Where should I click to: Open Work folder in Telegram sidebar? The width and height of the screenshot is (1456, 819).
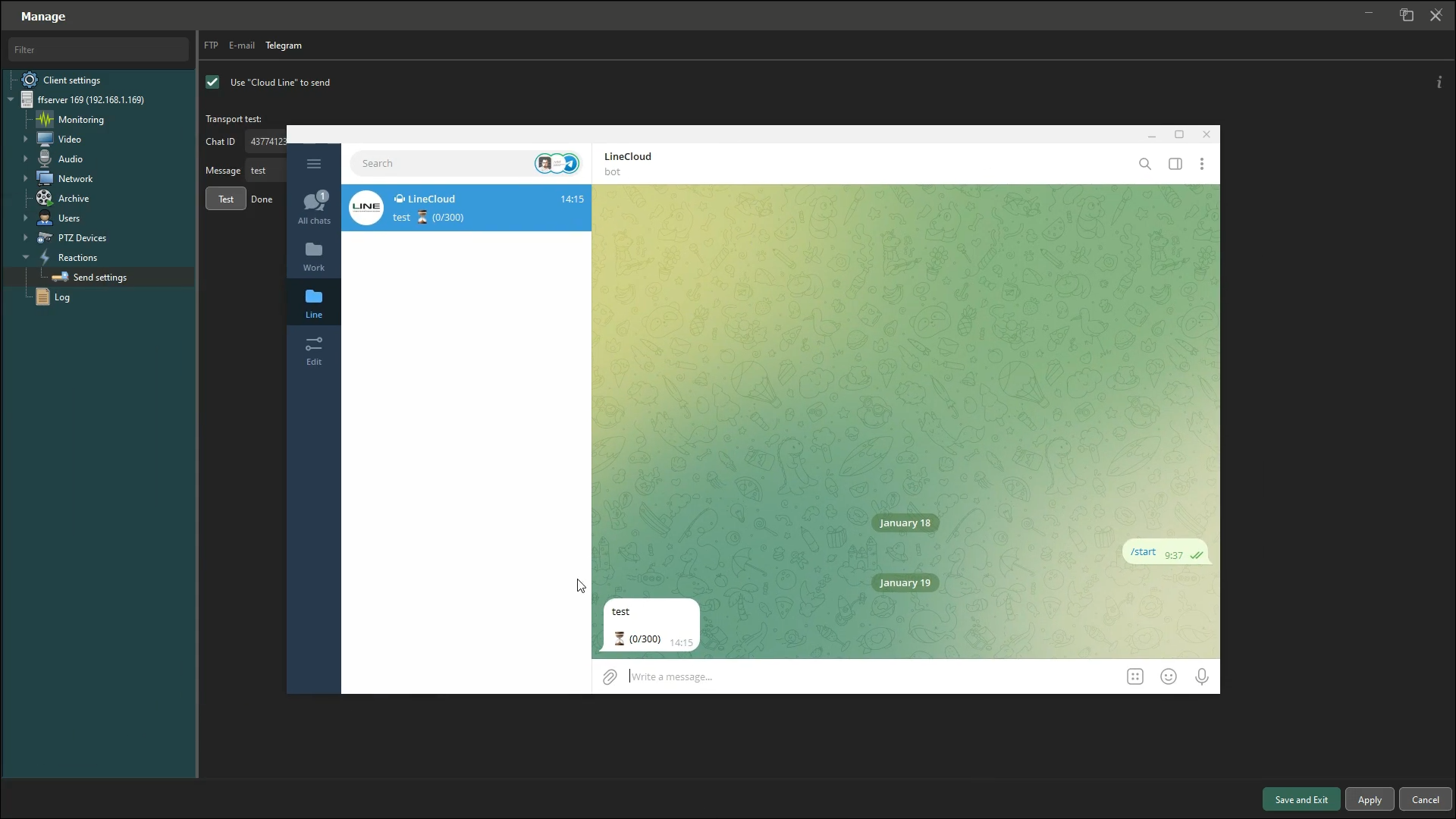pyautogui.click(x=314, y=256)
